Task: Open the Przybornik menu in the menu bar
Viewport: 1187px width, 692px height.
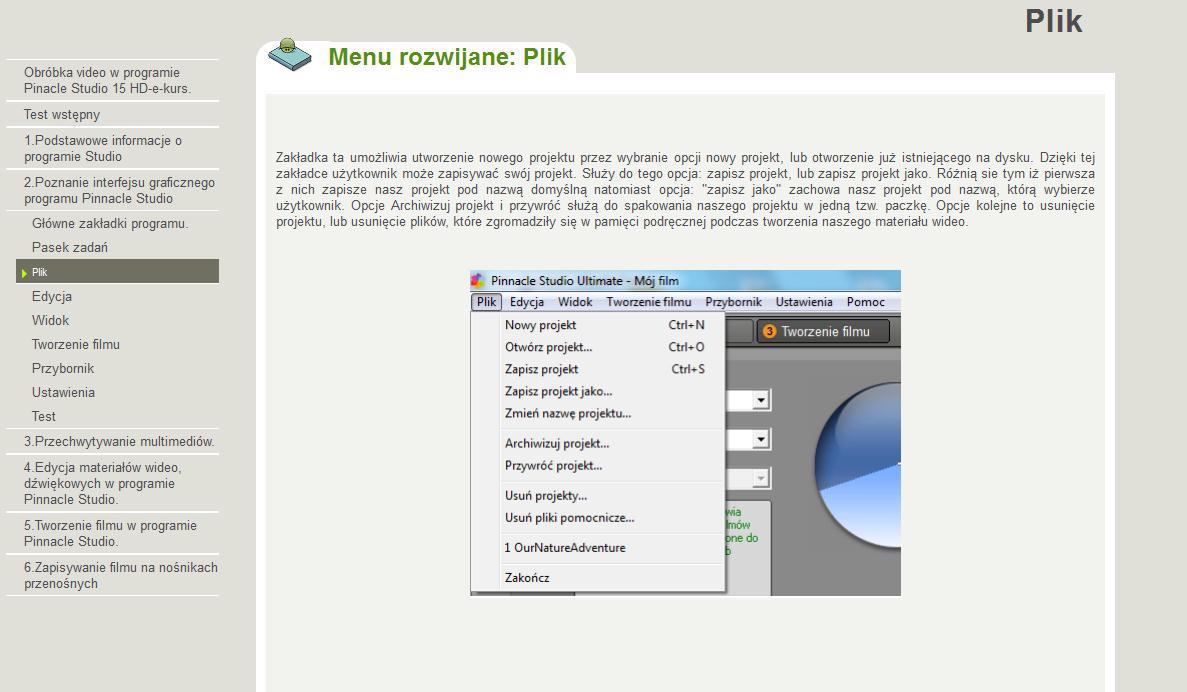Action: (x=734, y=302)
